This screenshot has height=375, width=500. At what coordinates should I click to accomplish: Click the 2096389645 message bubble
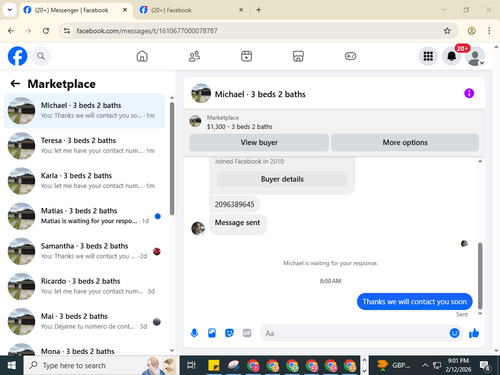pyautogui.click(x=234, y=204)
